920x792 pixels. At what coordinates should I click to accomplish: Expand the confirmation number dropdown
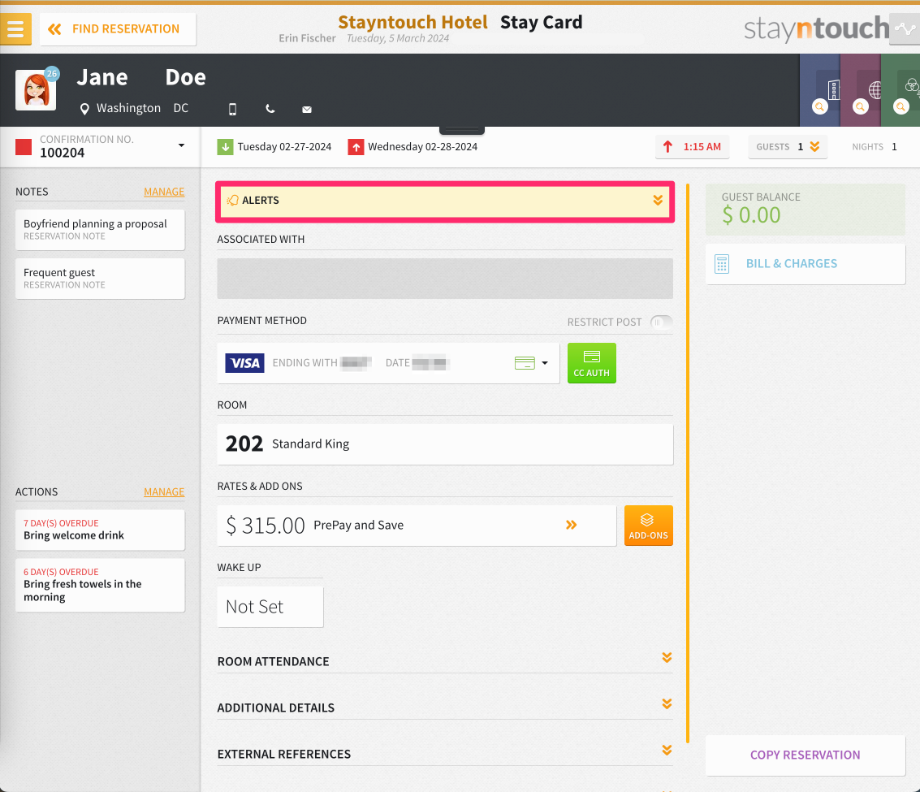click(181, 145)
